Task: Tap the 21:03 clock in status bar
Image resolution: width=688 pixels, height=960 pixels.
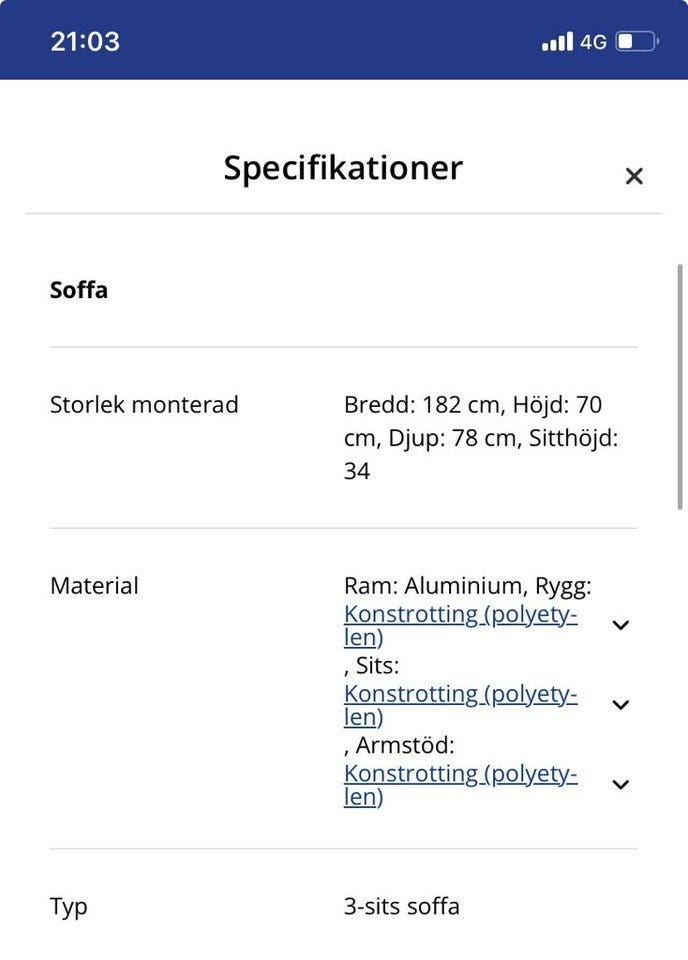Action: (x=85, y=41)
